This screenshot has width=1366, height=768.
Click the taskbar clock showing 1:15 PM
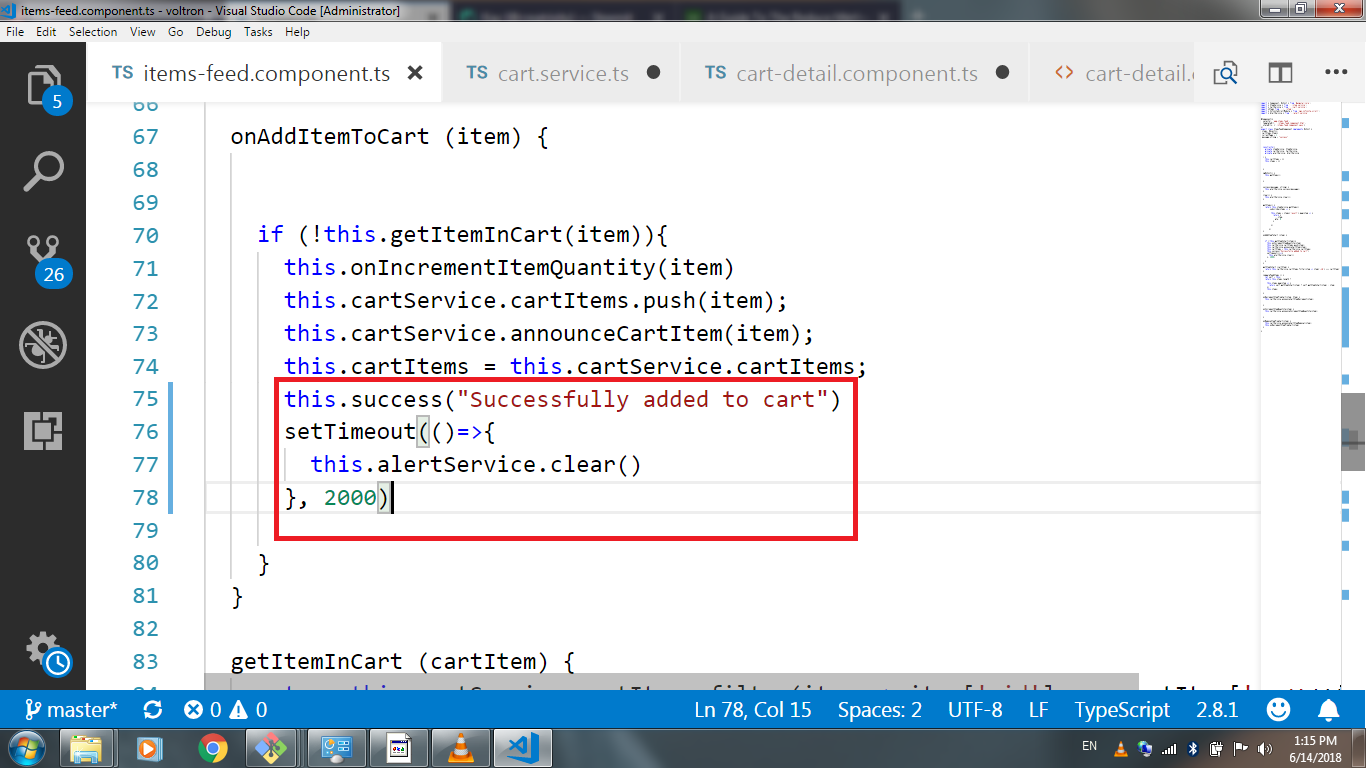1315,748
